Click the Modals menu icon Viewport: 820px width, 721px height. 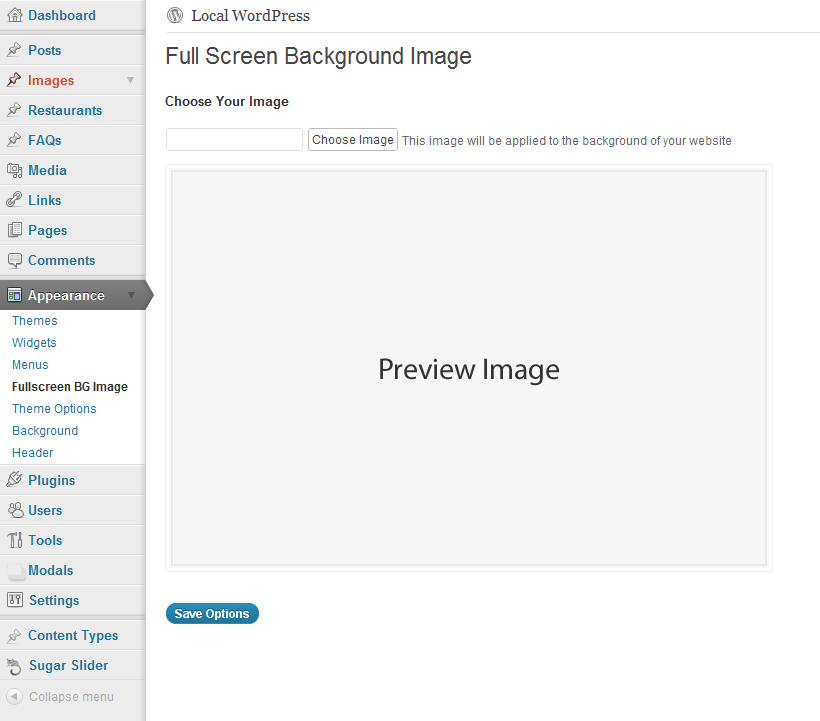pyautogui.click(x=16, y=571)
